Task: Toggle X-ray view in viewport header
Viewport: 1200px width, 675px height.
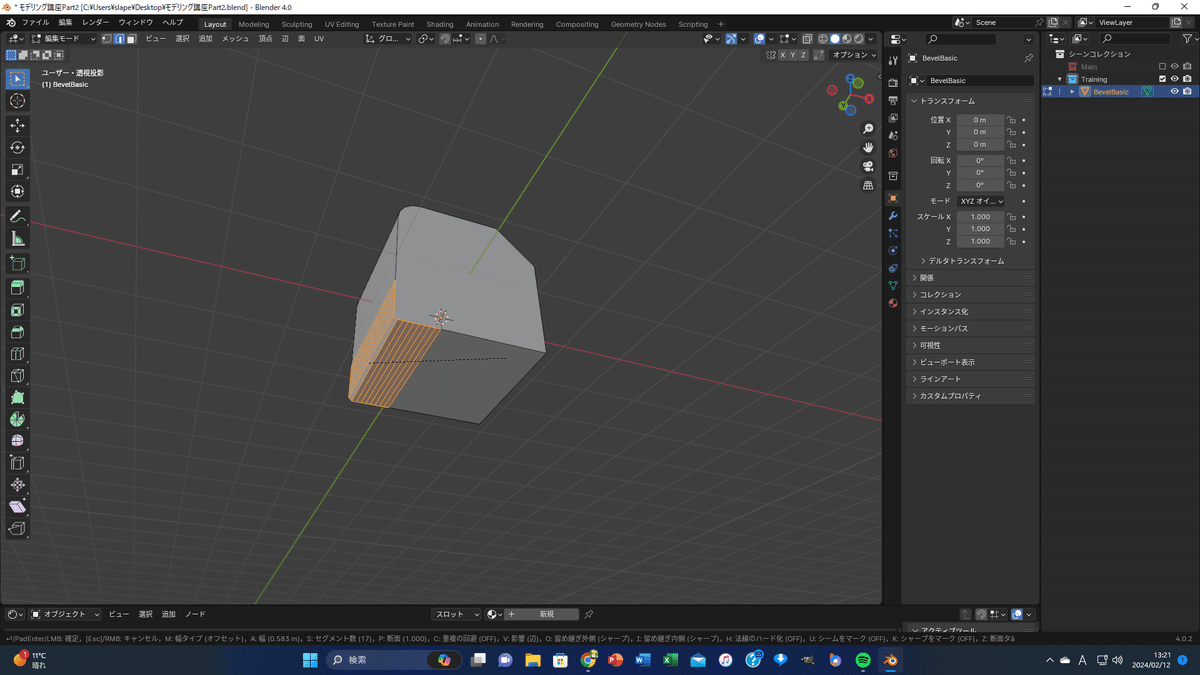Action: point(807,39)
